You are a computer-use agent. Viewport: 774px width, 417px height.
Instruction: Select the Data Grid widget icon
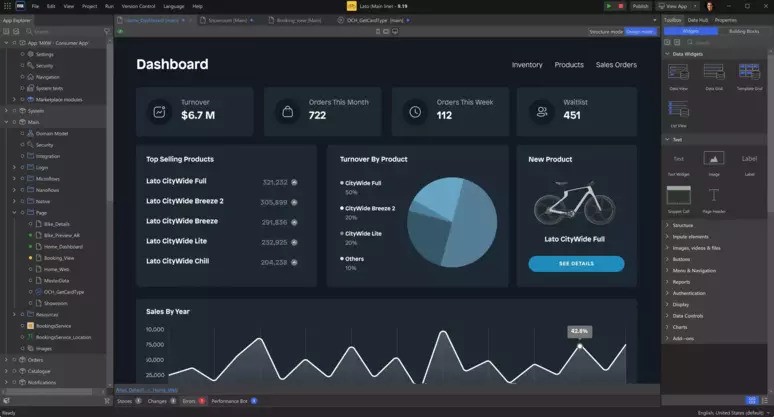tap(713, 72)
